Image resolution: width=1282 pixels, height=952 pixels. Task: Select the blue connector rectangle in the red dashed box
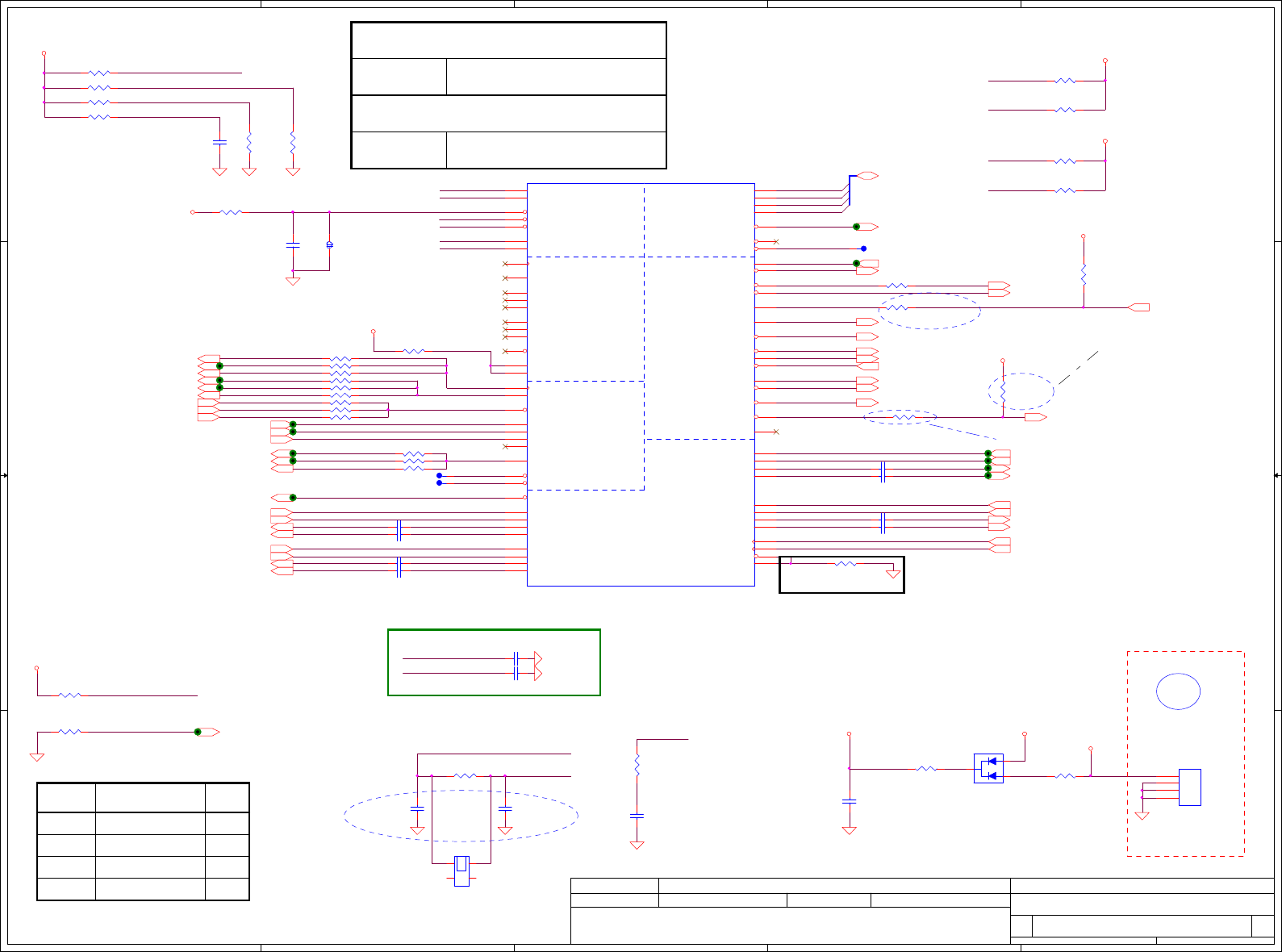click(x=1190, y=787)
